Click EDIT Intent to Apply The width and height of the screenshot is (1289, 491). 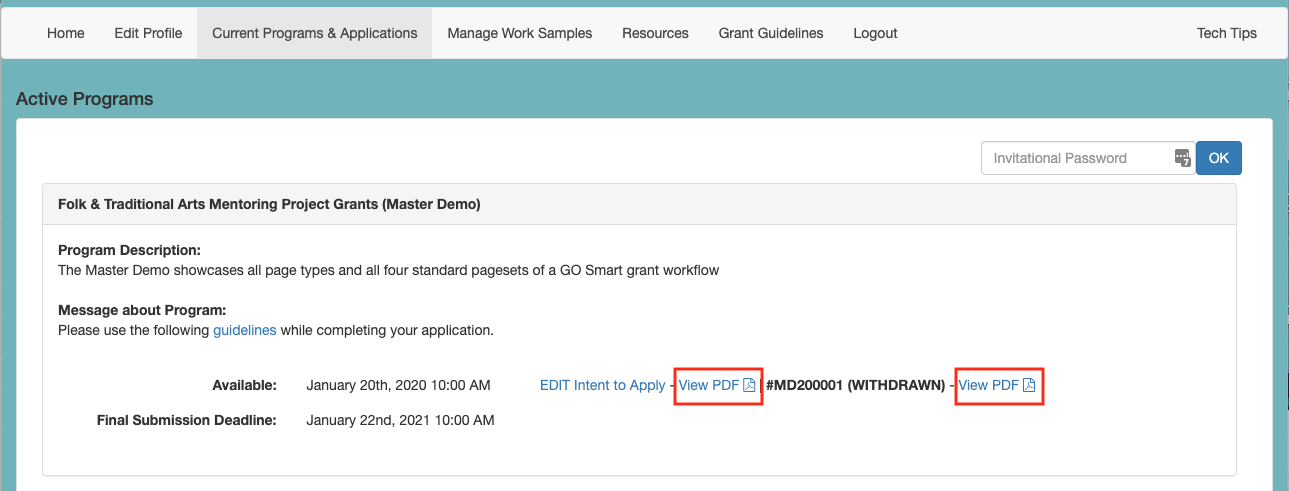click(x=603, y=385)
